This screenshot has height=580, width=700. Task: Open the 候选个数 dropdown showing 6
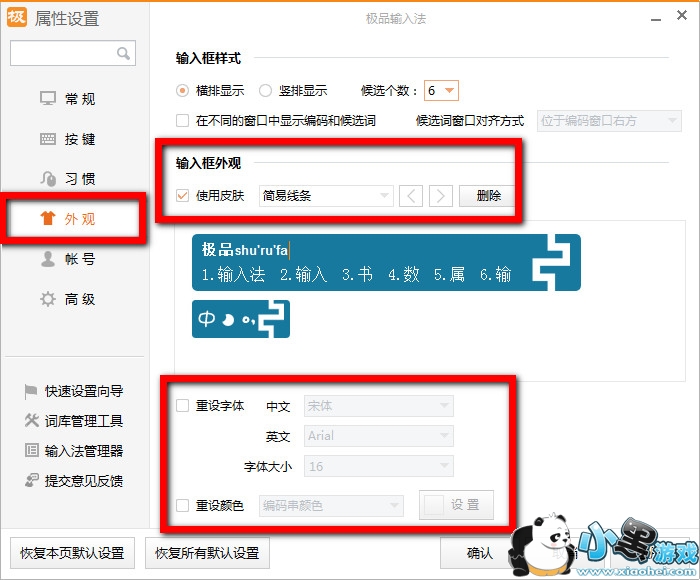coord(441,91)
